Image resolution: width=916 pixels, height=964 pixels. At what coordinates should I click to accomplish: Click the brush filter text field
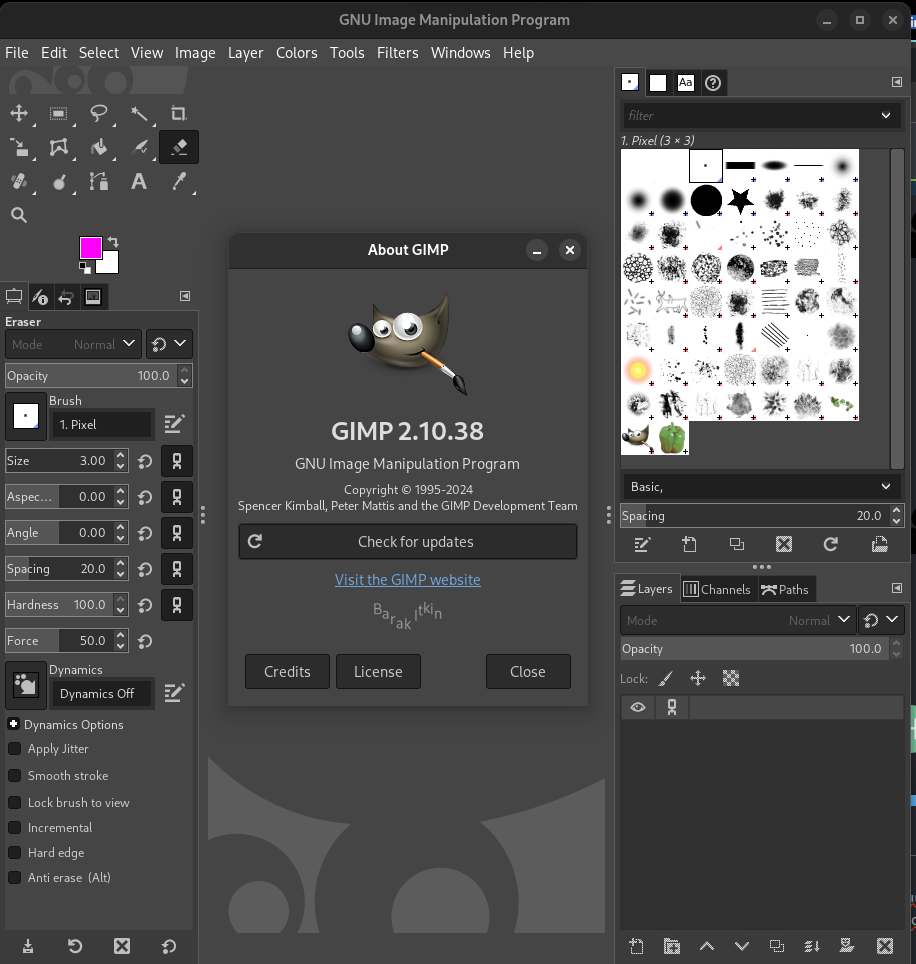coord(750,116)
